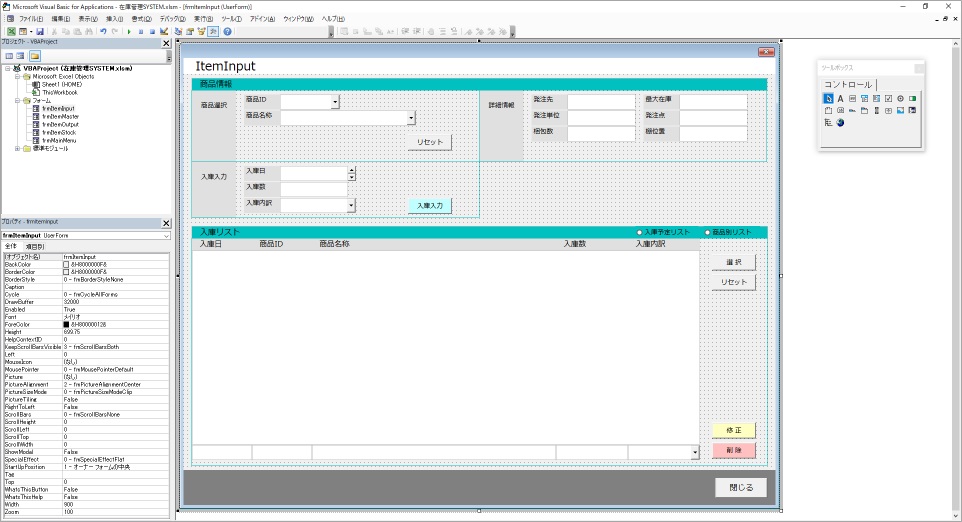Pick the ListBox control in the Toolbox

point(876,99)
